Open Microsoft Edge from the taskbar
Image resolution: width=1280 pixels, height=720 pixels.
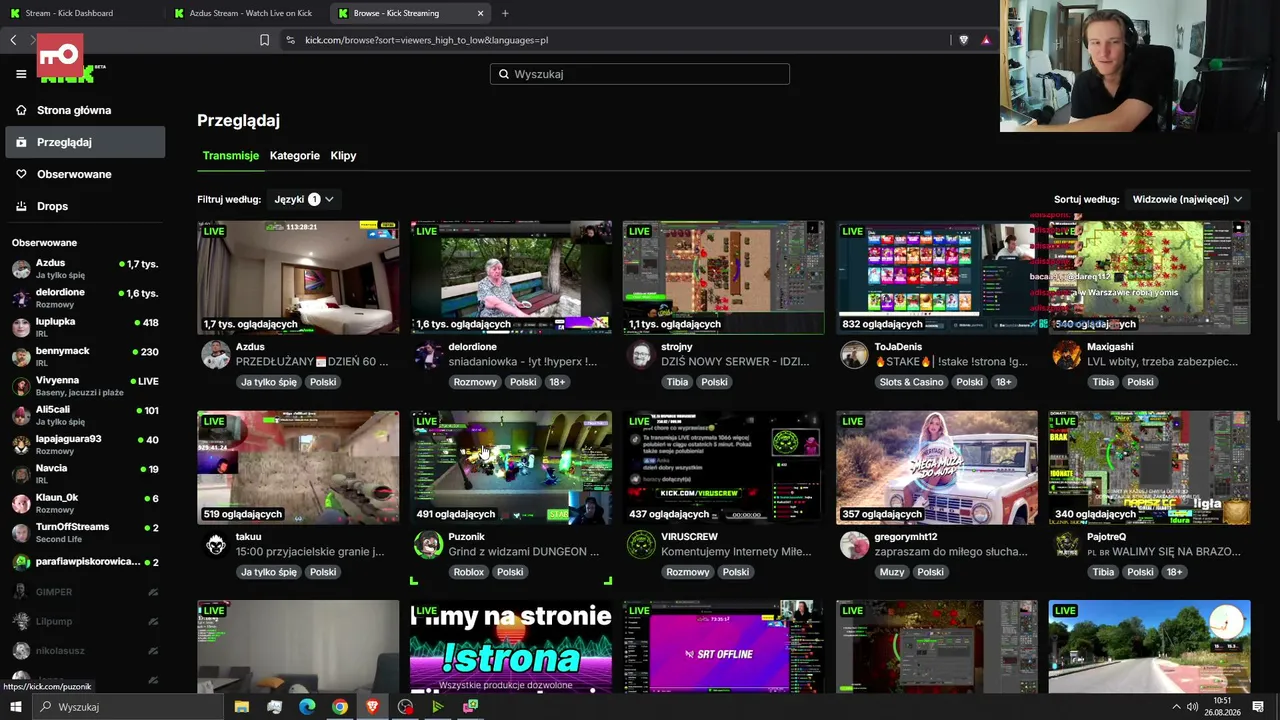(x=307, y=707)
